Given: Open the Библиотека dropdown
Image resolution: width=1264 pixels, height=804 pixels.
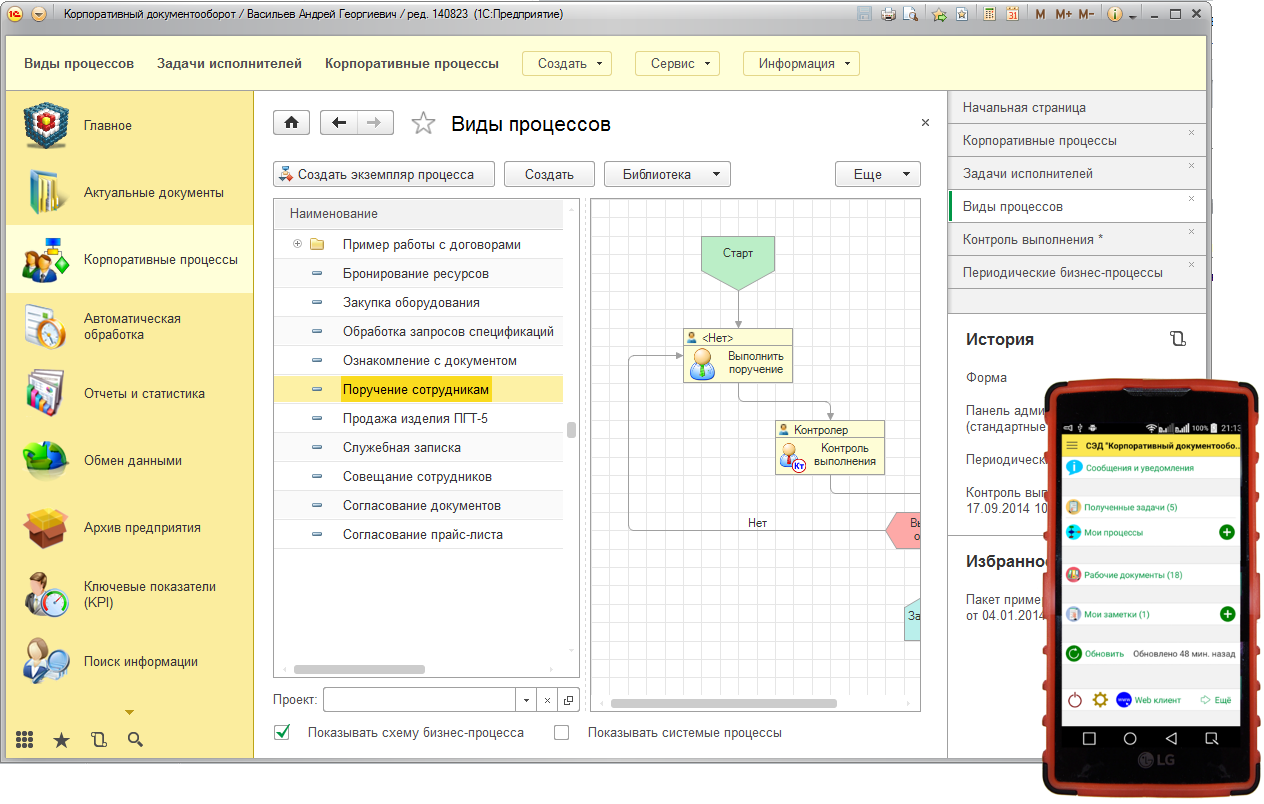Looking at the screenshot, I should (667, 174).
